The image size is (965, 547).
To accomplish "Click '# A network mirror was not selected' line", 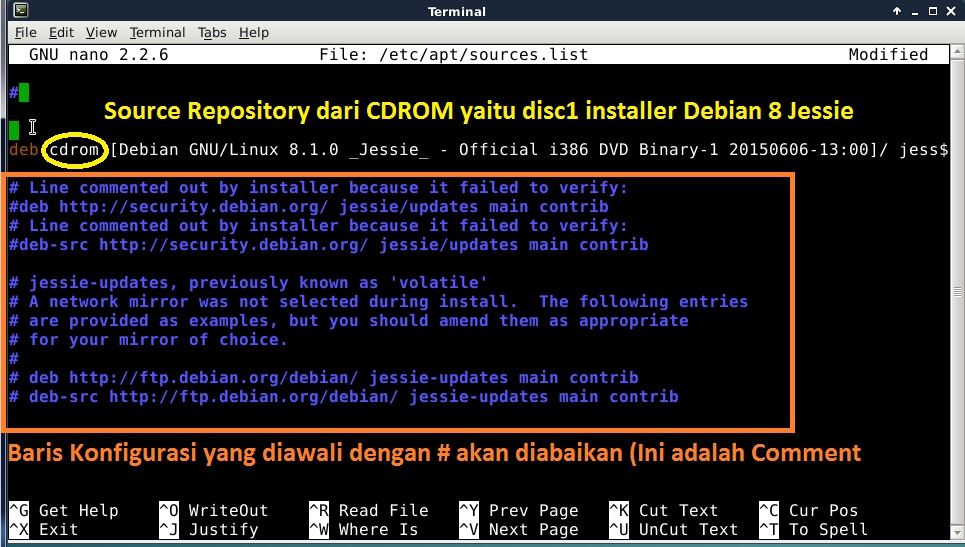I will pyautogui.click(x=378, y=301).
